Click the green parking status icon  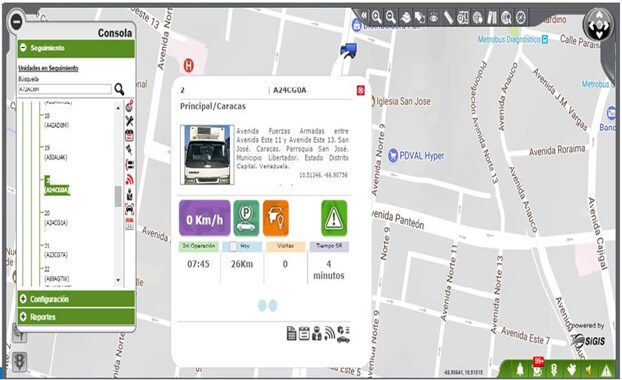[x=246, y=218]
